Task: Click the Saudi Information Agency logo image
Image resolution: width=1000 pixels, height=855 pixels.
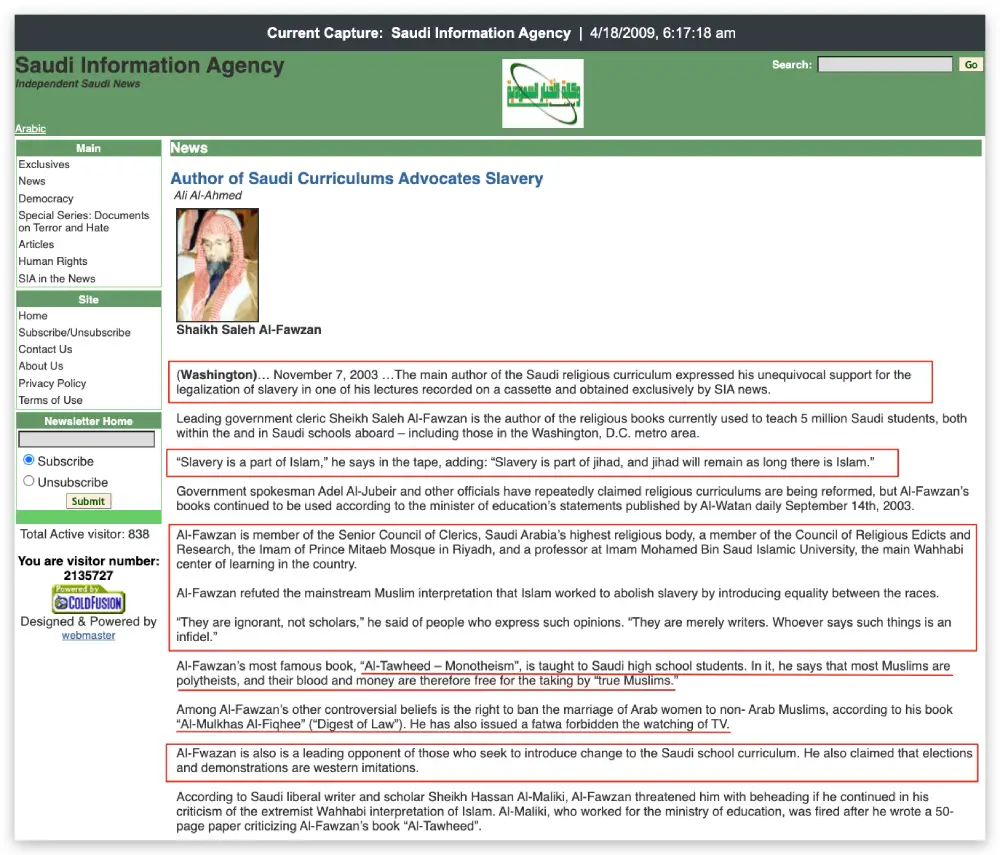Action: 542,94
